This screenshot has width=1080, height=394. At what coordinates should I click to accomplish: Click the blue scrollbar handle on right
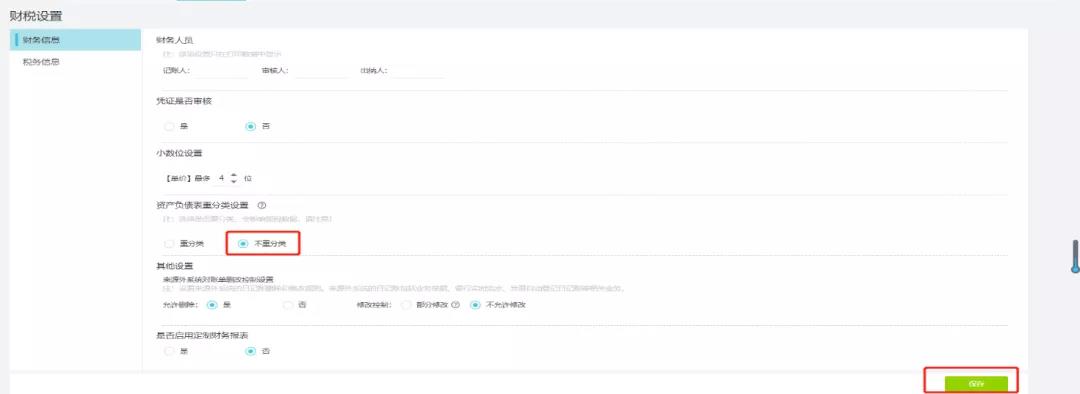tap(1074, 256)
